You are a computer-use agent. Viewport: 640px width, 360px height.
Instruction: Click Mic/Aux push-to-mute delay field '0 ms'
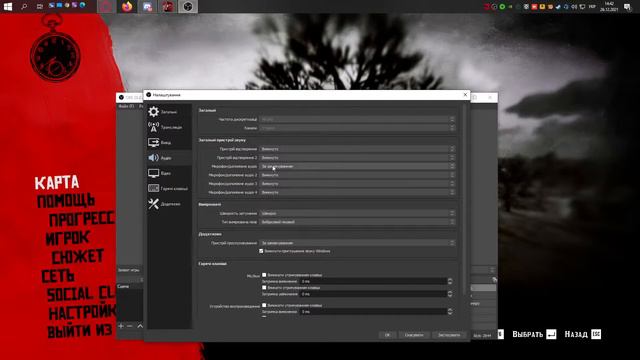click(x=373, y=281)
